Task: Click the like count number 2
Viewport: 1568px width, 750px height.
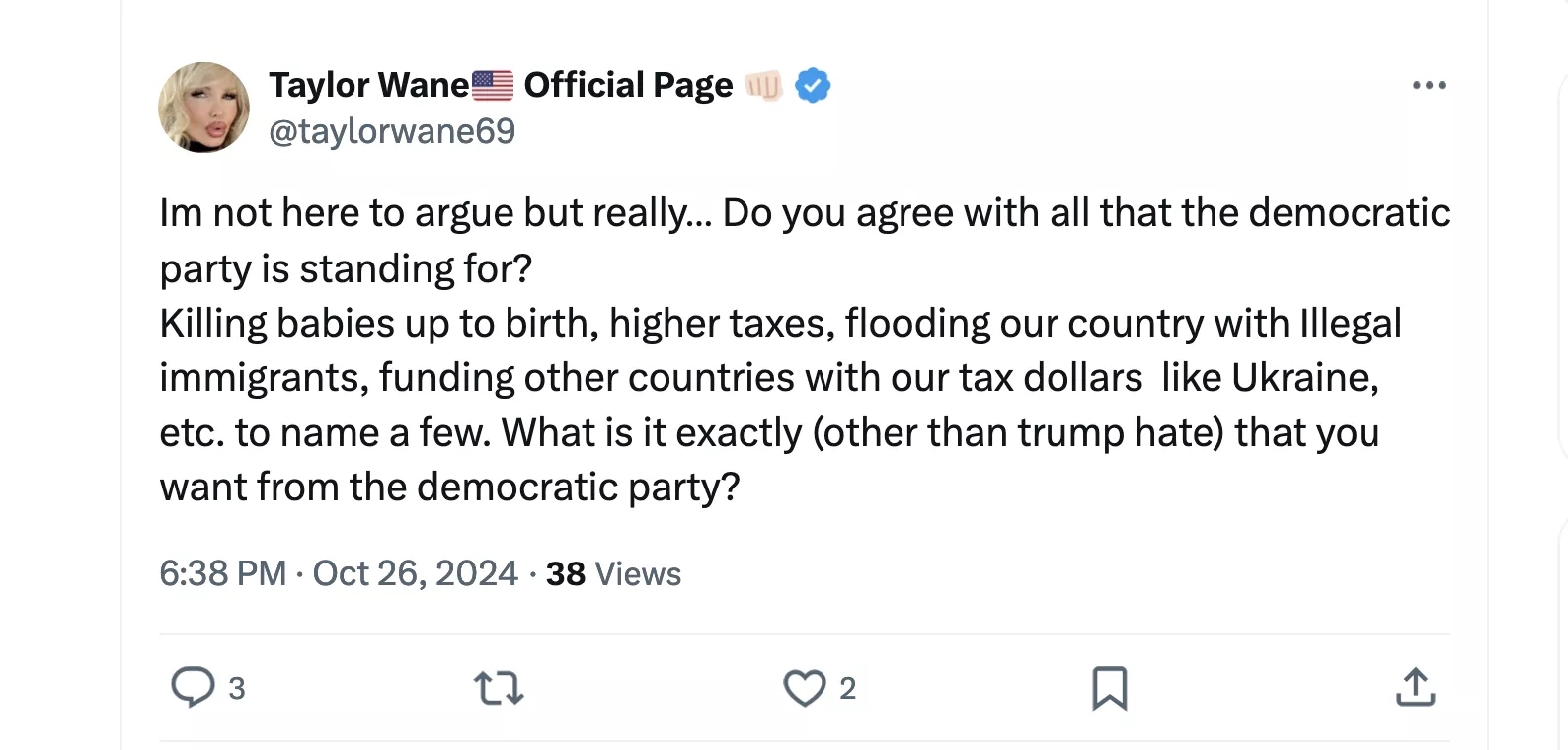Action: 847,688
